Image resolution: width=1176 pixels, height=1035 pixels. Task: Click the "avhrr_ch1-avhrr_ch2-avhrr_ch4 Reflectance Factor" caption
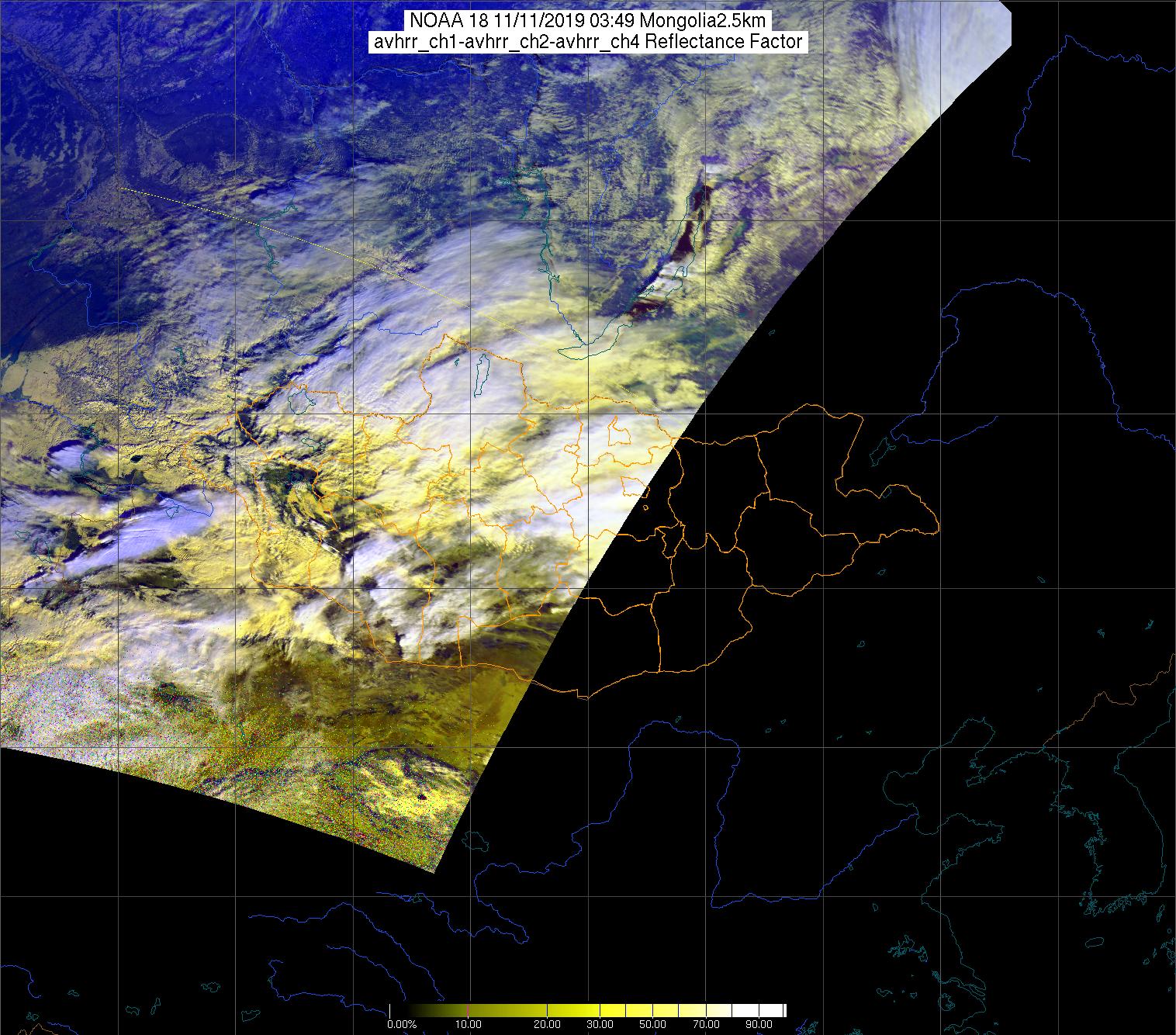tap(588, 41)
